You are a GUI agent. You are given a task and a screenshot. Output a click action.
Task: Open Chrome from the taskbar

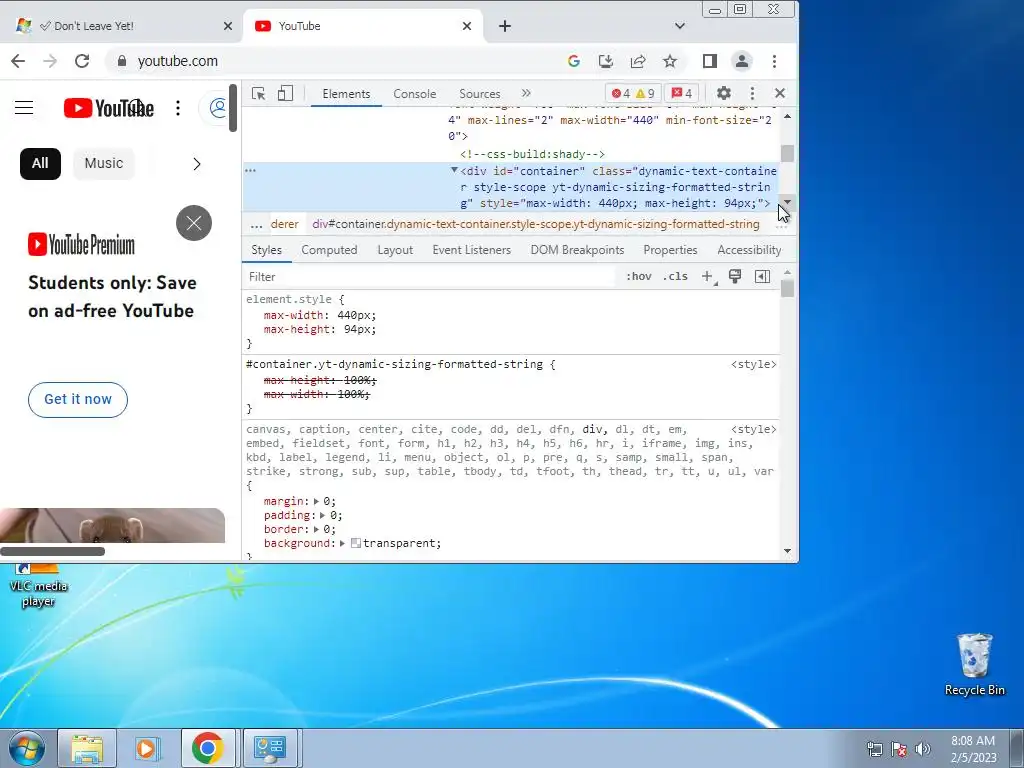tap(208, 748)
